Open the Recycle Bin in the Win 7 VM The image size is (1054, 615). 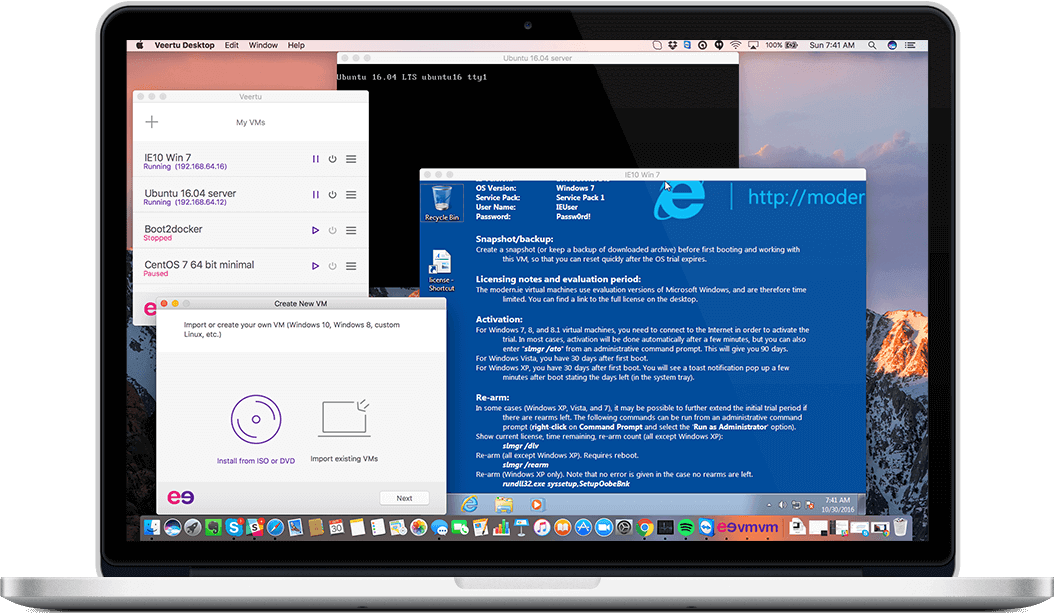(x=442, y=203)
